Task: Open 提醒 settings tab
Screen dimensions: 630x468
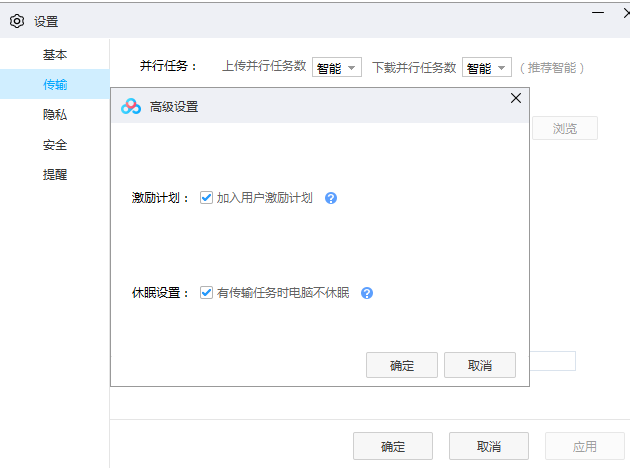Action: click(55, 175)
